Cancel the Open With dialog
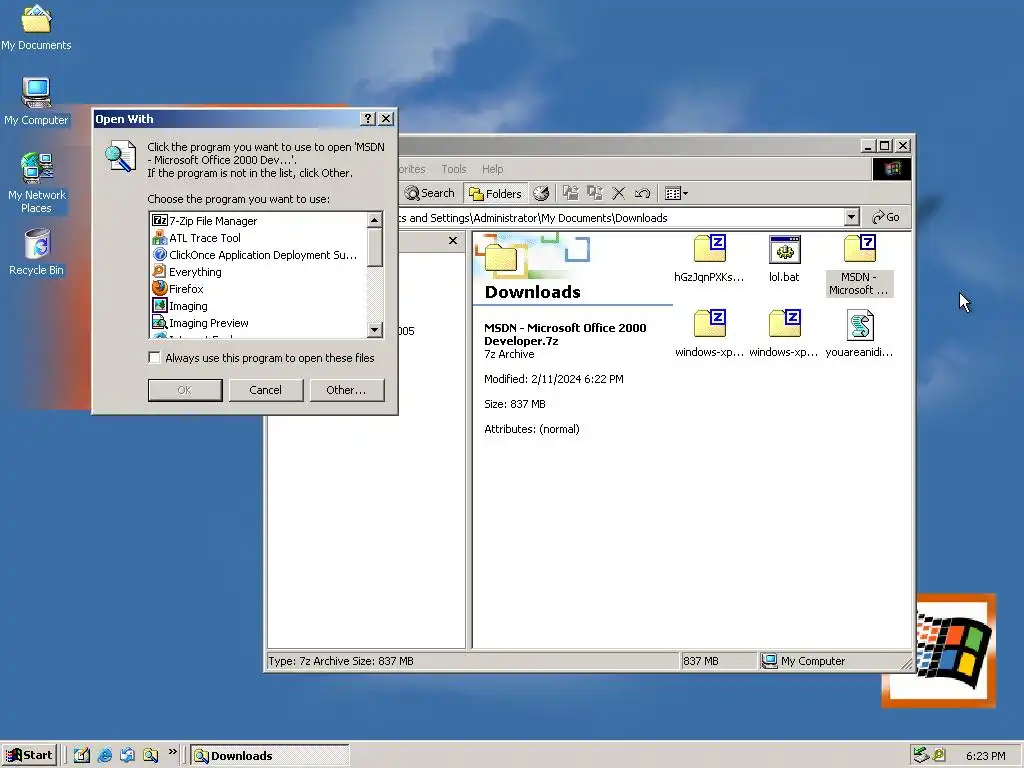This screenshot has width=1024, height=768. (x=265, y=390)
